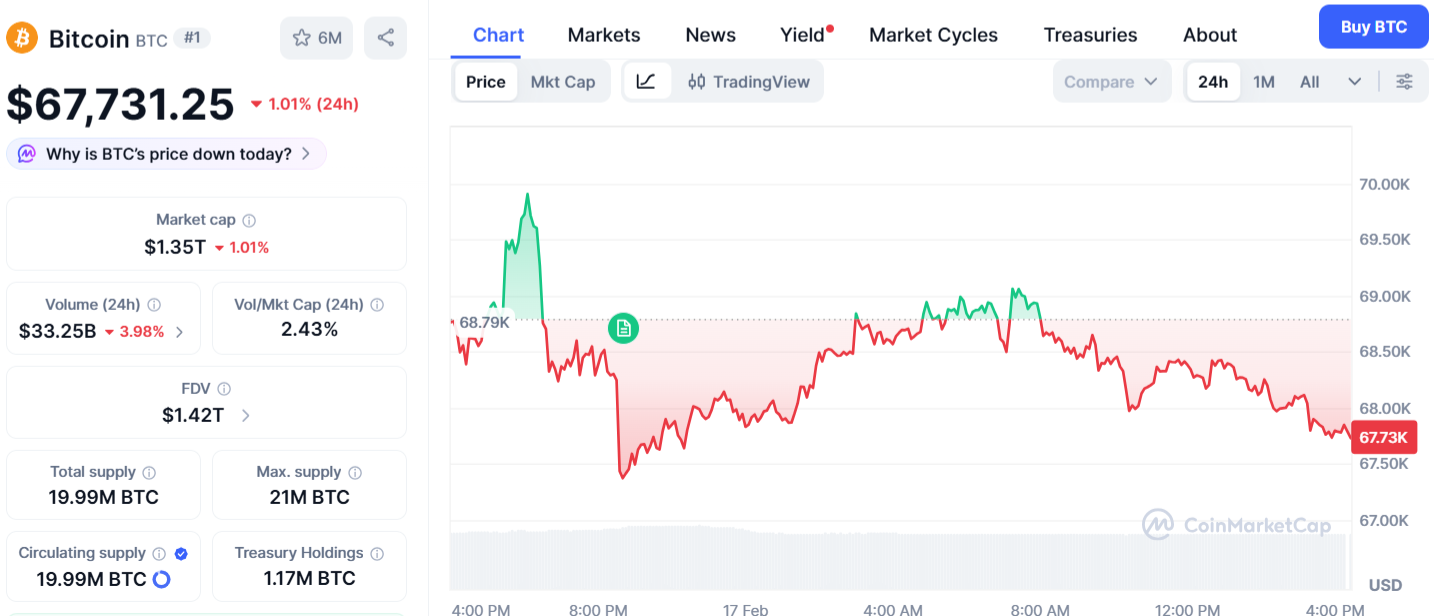Open the Compare dropdown

pyautogui.click(x=1111, y=81)
